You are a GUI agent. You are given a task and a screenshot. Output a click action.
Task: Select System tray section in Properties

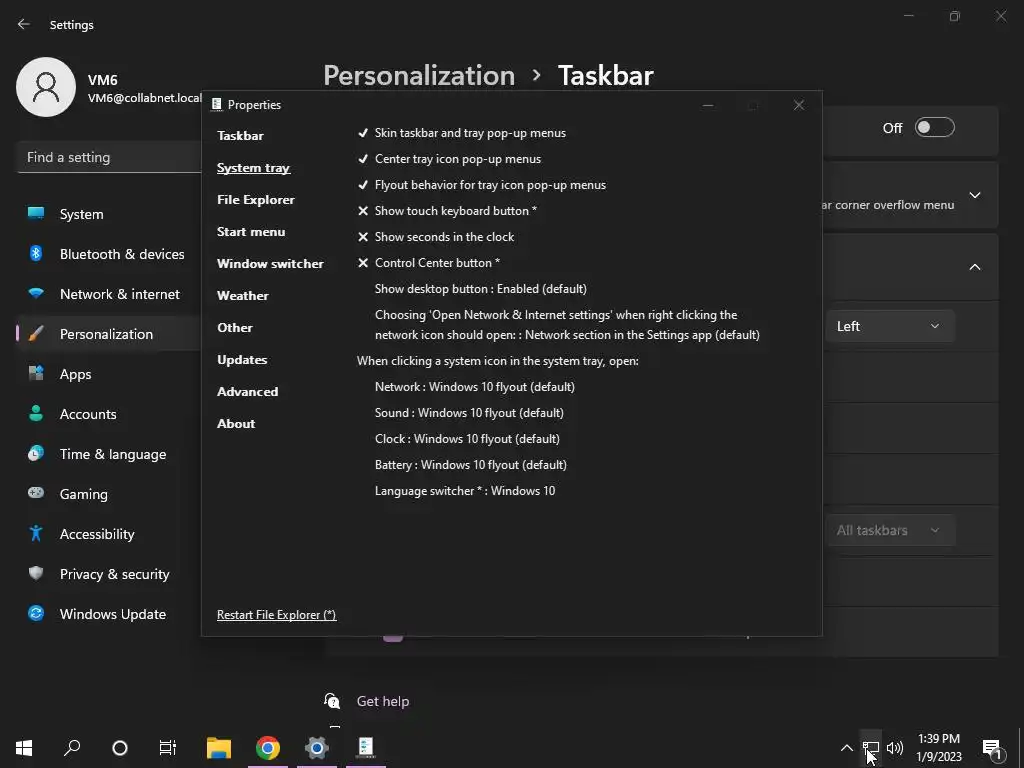tap(253, 168)
